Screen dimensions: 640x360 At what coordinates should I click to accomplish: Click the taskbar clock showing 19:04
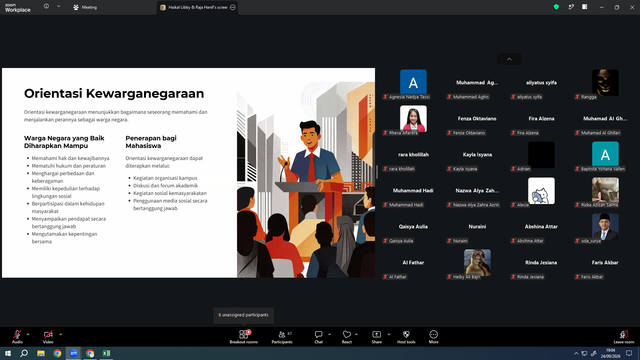[610, 353]
